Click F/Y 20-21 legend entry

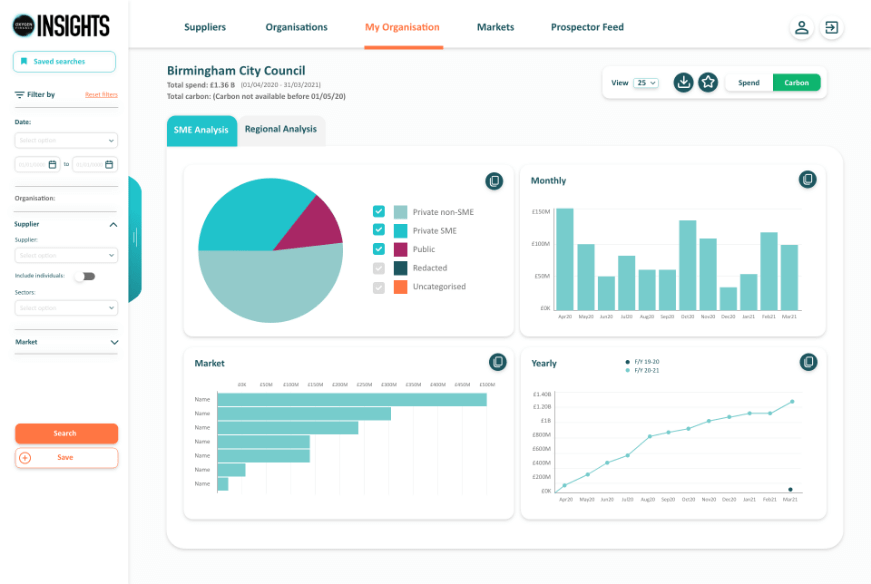tap(642, 370)
